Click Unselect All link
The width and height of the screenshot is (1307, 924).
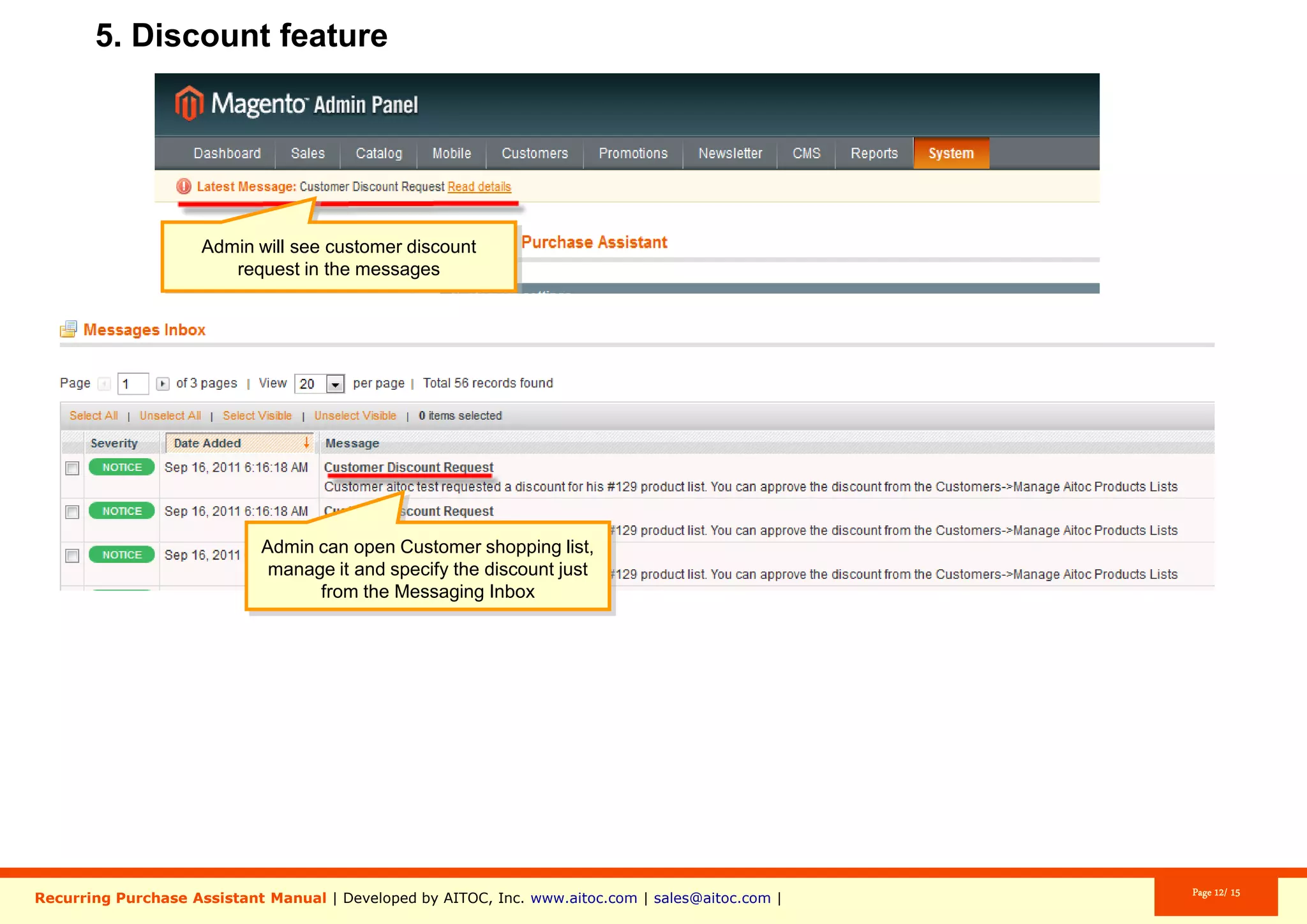(x=170, y=415)
